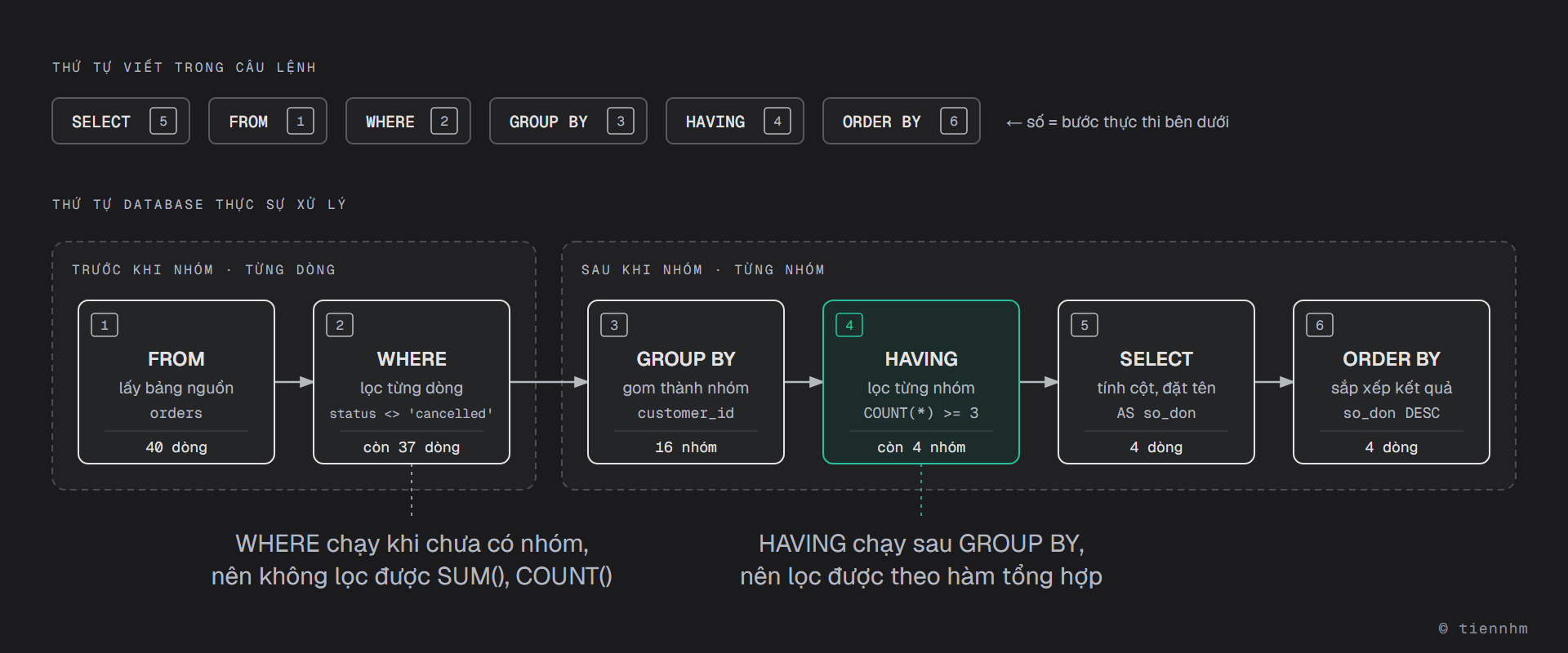The image size is (1568, 653).
Task: Click heading "THỨ TỰ VIẾT TRONG CÂU LỆNH"
Action: point(184,67)
